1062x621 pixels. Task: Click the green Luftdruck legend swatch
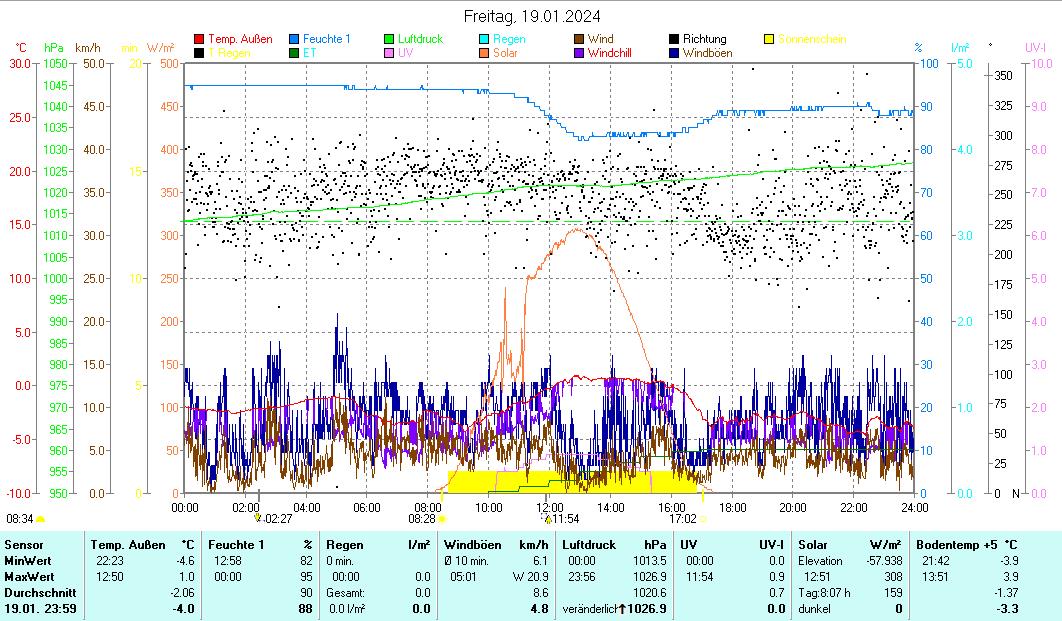(x=390, y=40)
